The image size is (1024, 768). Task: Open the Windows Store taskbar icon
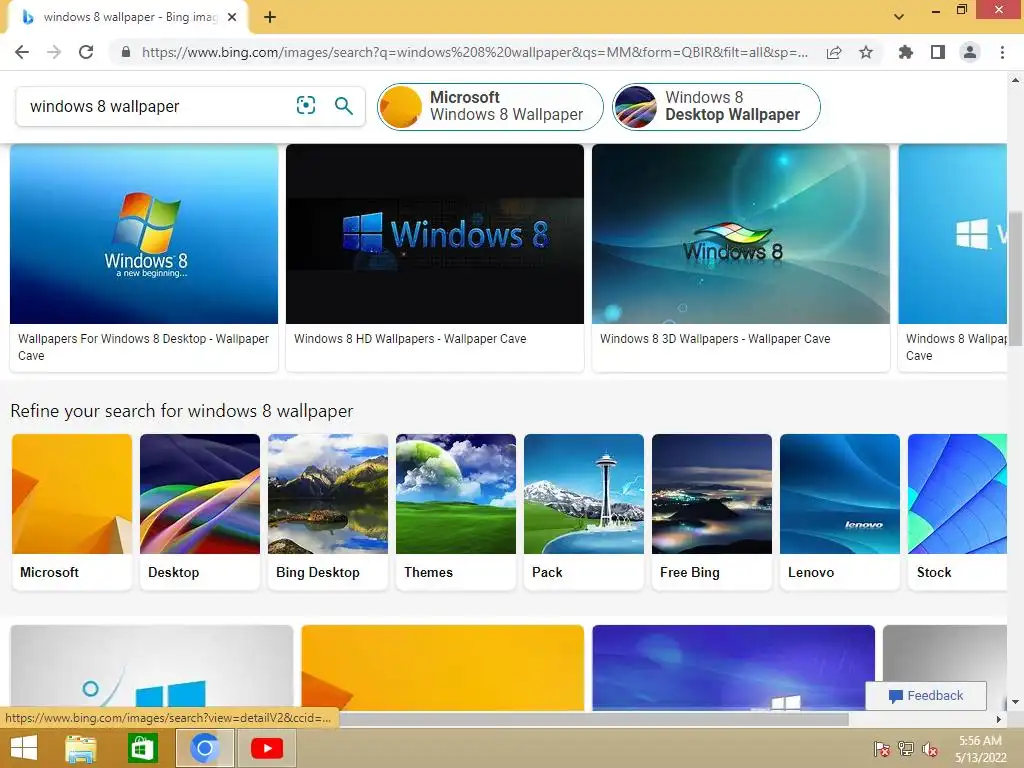point(142,748)
